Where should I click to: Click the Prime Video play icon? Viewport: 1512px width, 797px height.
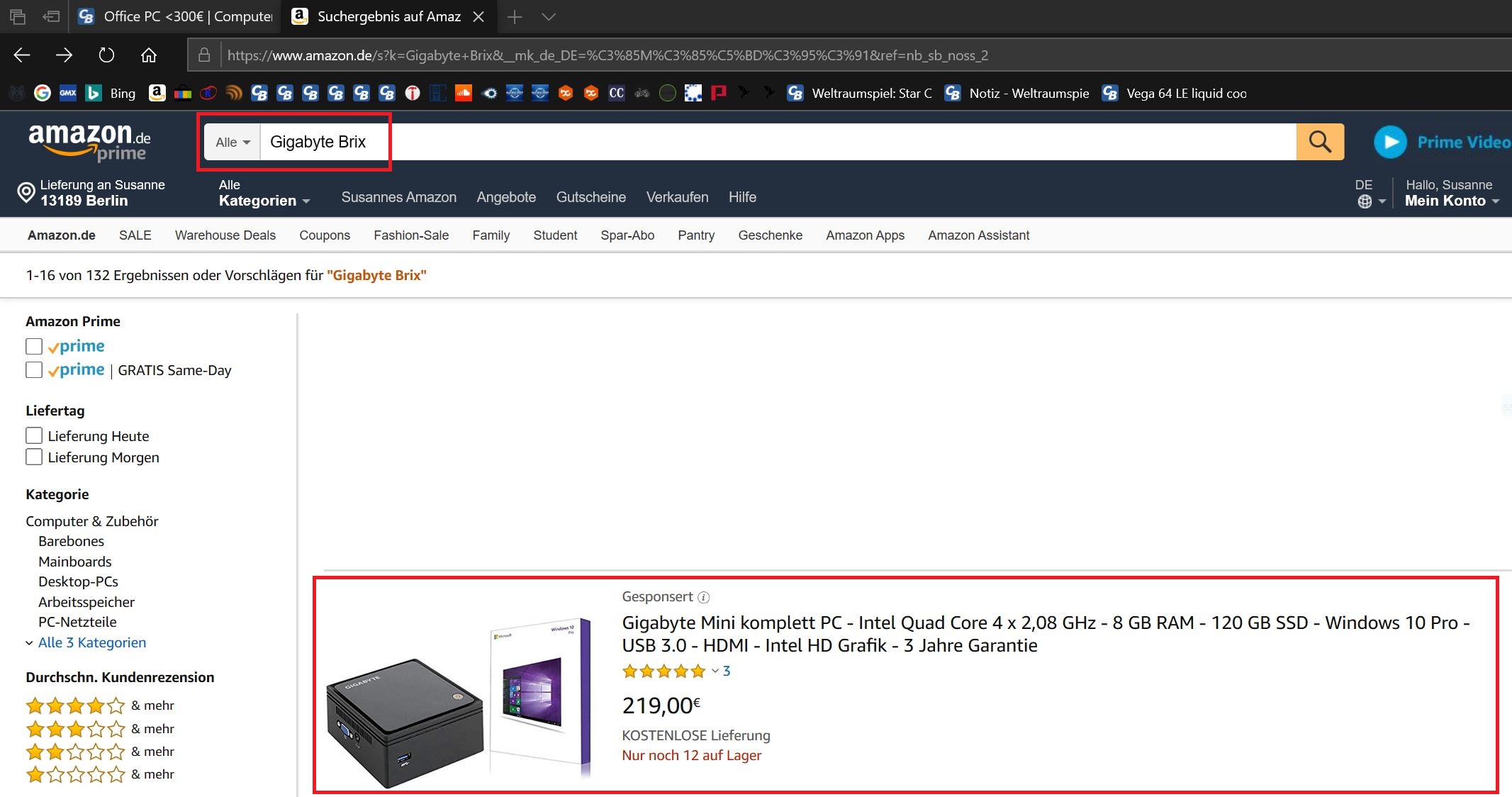pyautogui.click(x=1390, y=142)
